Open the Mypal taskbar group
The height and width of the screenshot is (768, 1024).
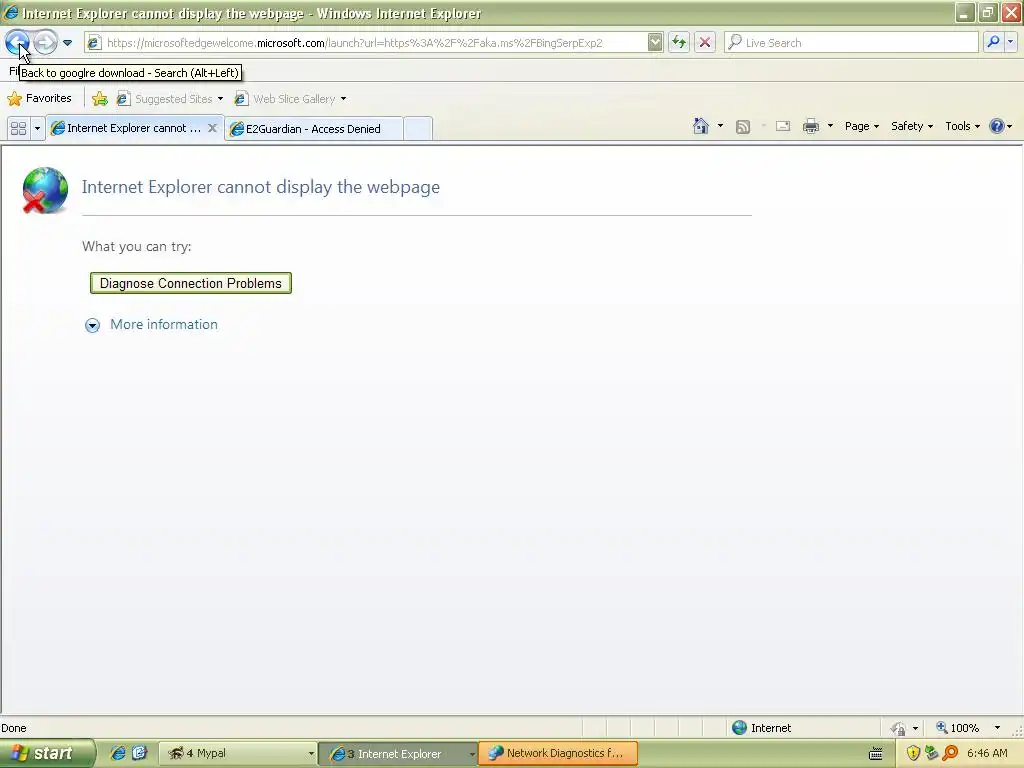click(x=238, y=753)
